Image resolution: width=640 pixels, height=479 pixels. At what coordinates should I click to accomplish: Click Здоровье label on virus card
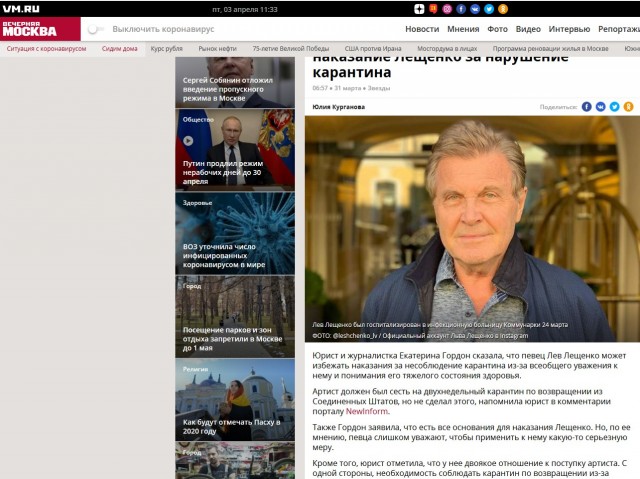pos(198,203)
